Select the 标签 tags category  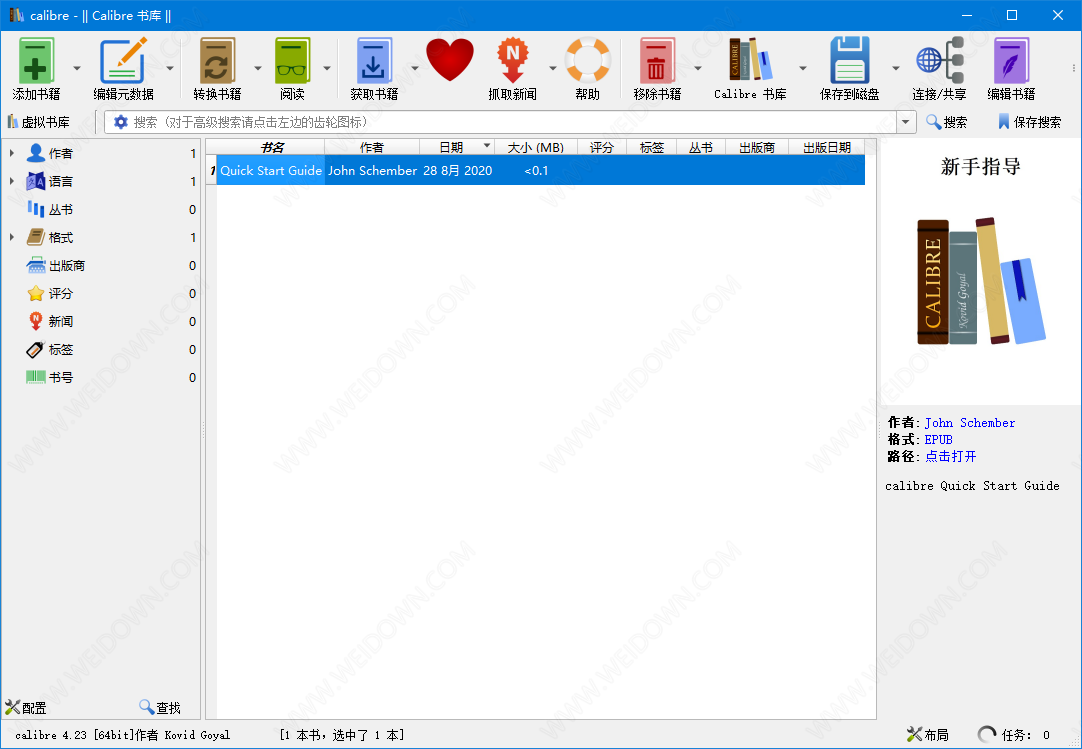point(60,349)
